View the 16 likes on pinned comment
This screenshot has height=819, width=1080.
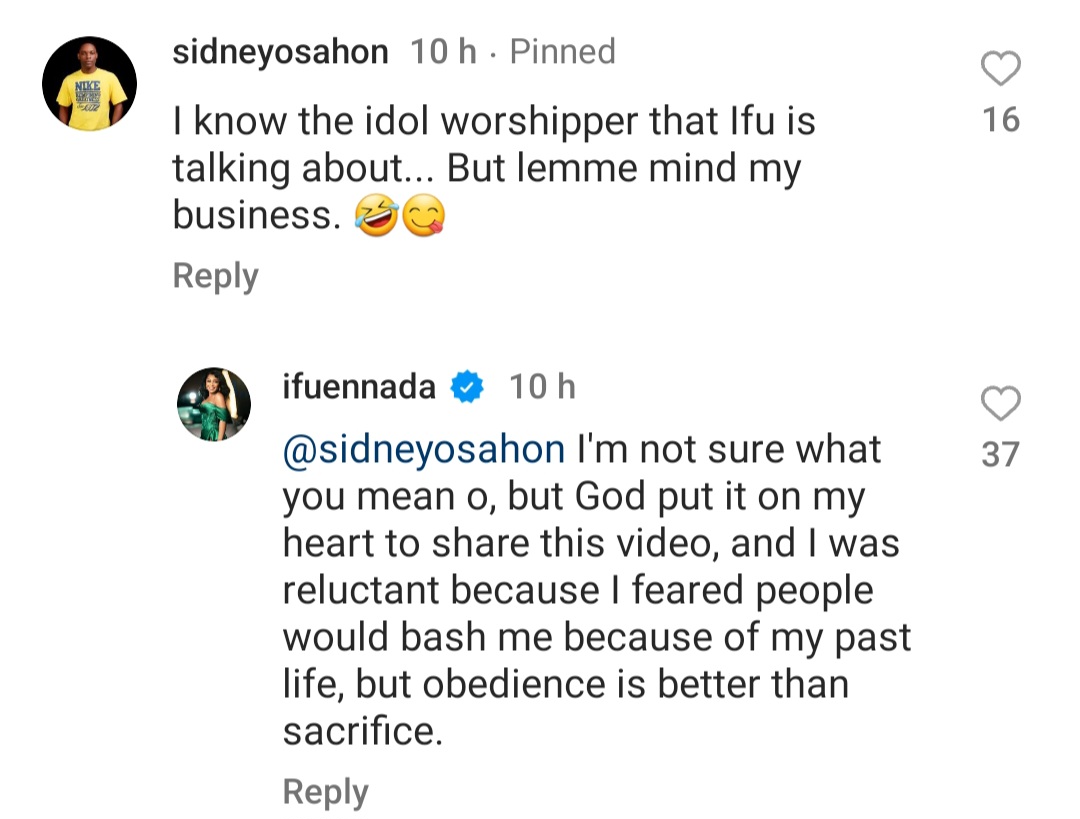point(1001,120)
